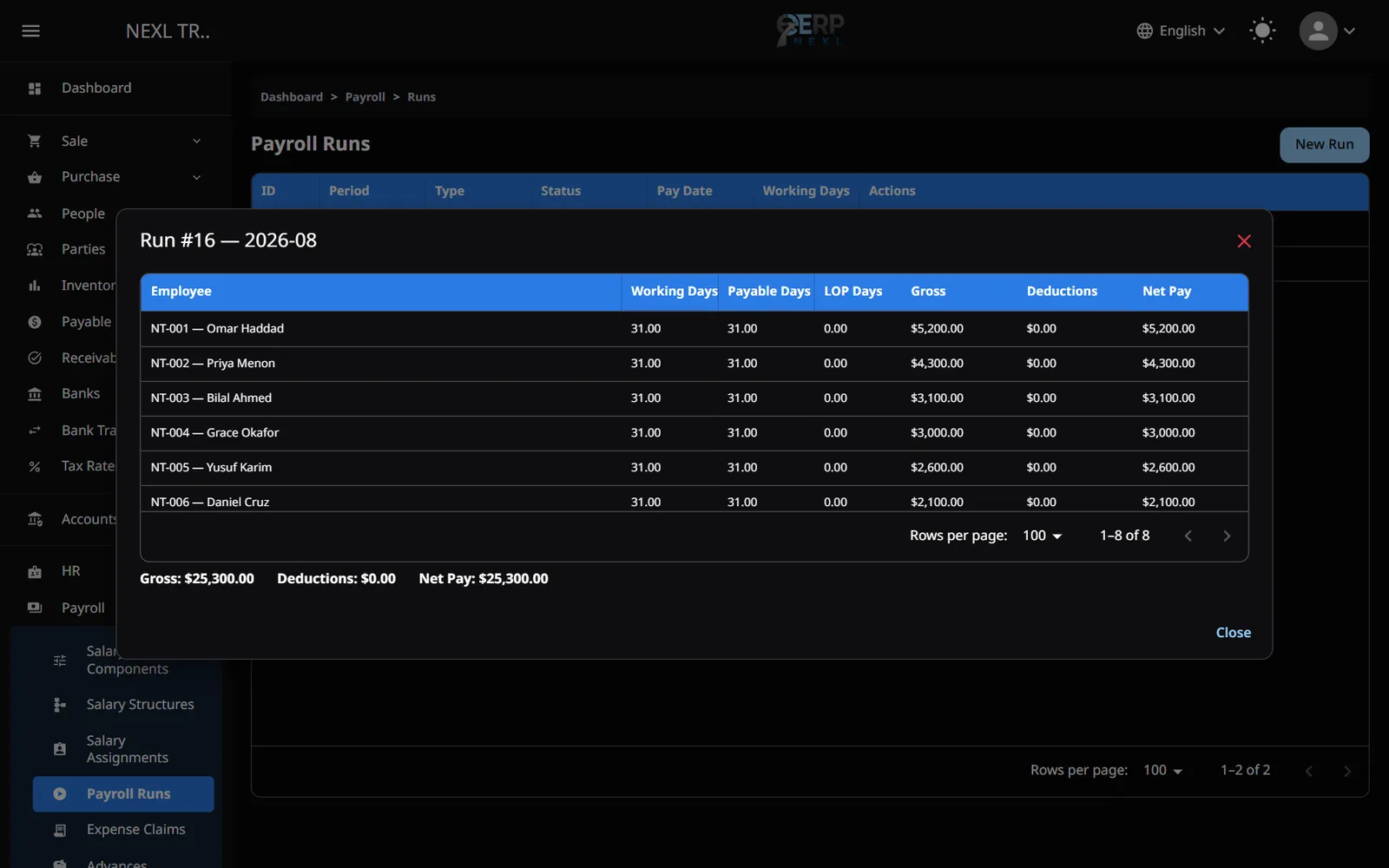Click the Receivable checkmark icon
Screen dimensions: 1389x868
[35, 358]
